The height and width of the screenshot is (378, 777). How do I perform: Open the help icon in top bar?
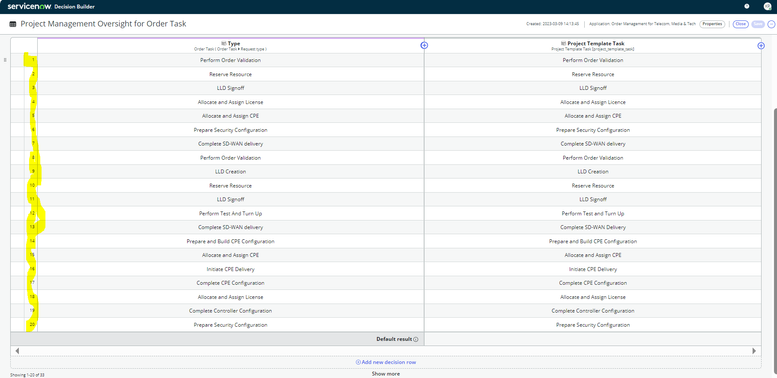pos(747,6)
